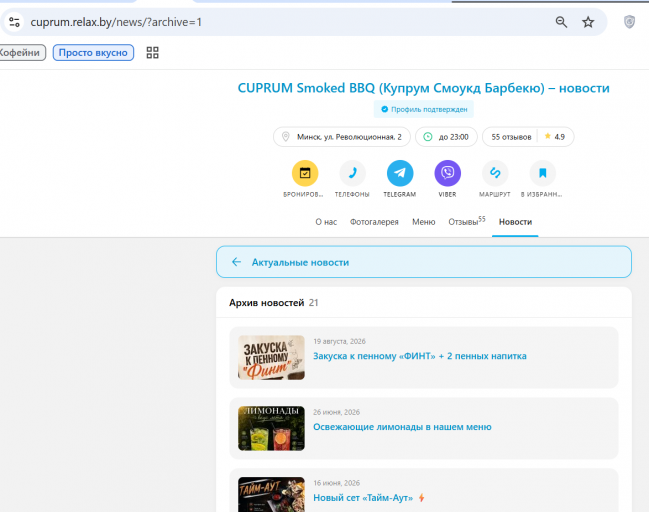Click the Профиль подтвержден badge
Screen dimensions: 649x512
[424, 109]
